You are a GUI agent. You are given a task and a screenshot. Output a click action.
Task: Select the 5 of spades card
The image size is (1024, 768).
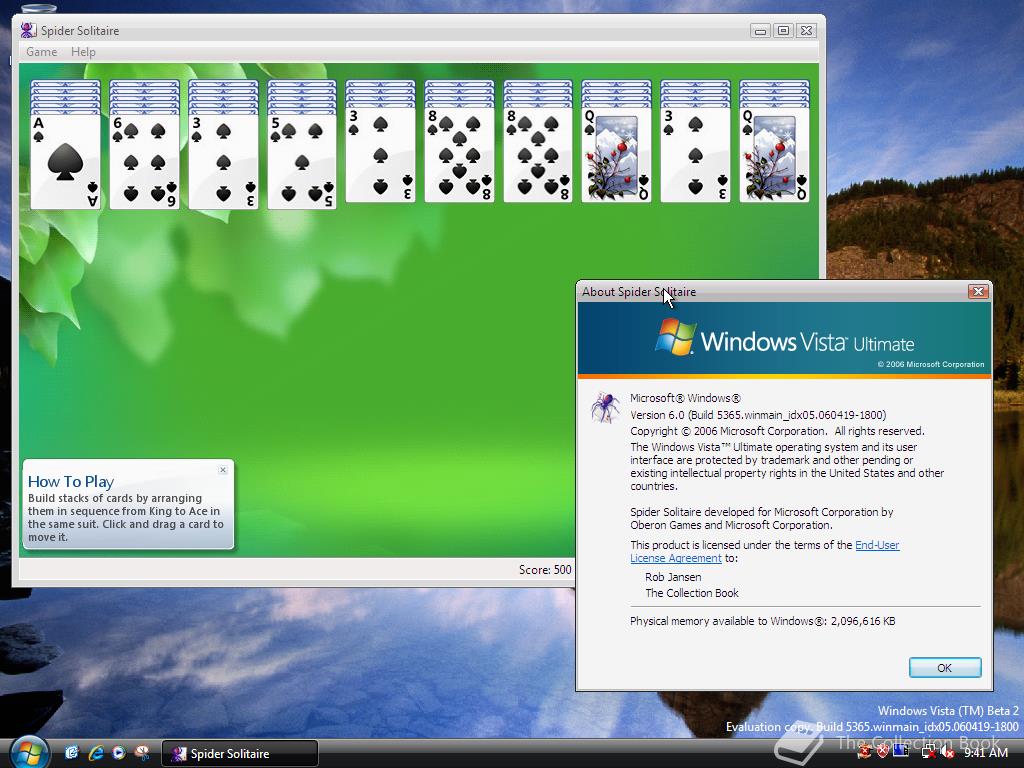(x=302, y=161)
